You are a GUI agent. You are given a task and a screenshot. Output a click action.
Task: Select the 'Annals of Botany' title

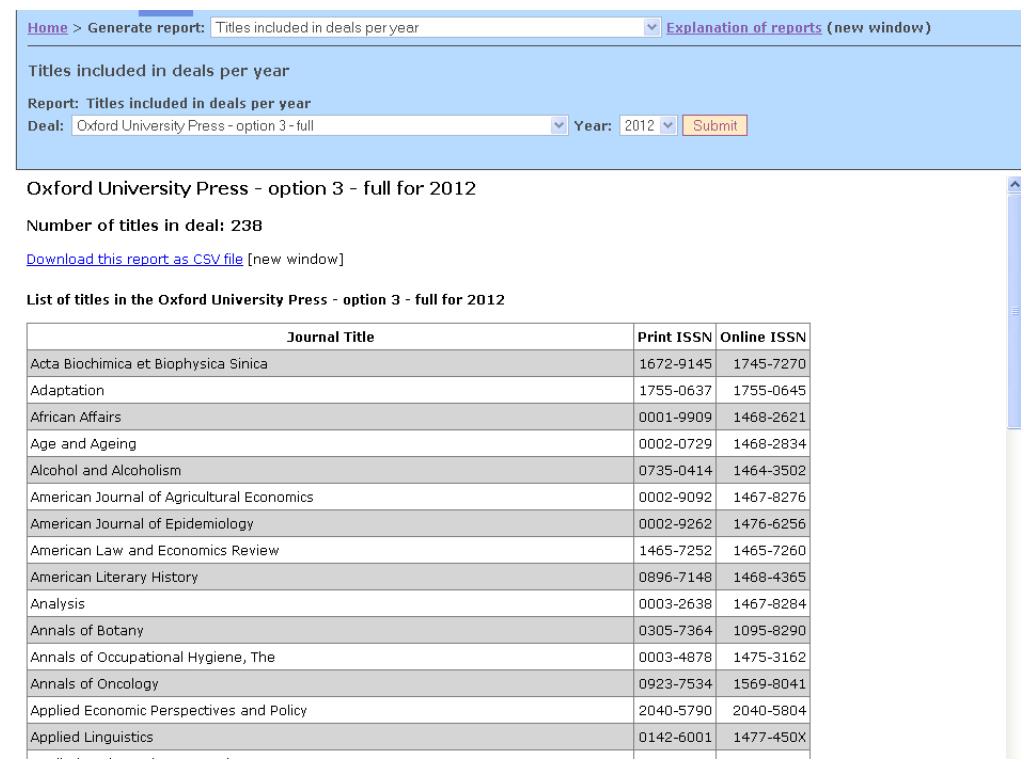[x=87, y=630]
